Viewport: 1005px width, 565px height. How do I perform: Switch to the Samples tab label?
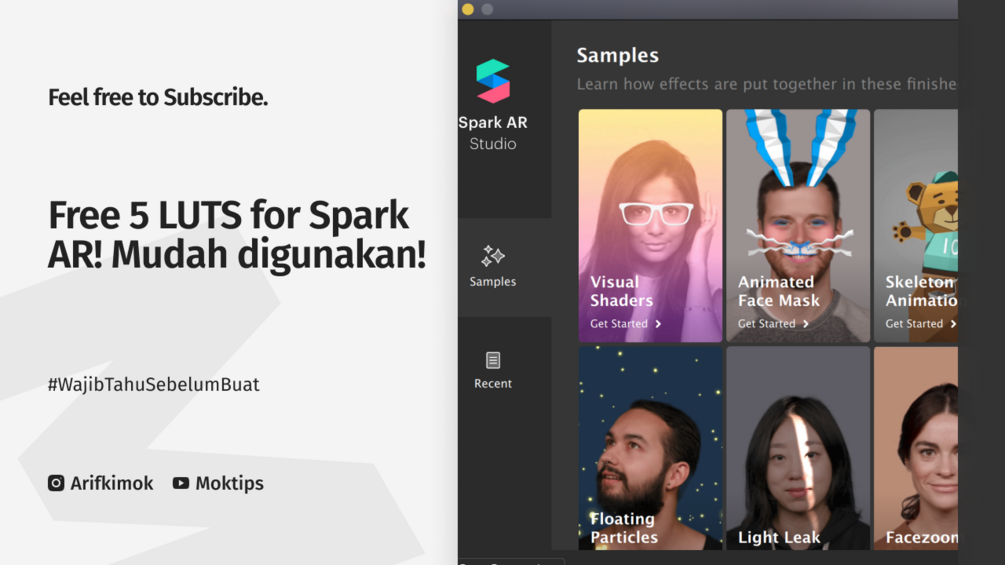(492, 281)
